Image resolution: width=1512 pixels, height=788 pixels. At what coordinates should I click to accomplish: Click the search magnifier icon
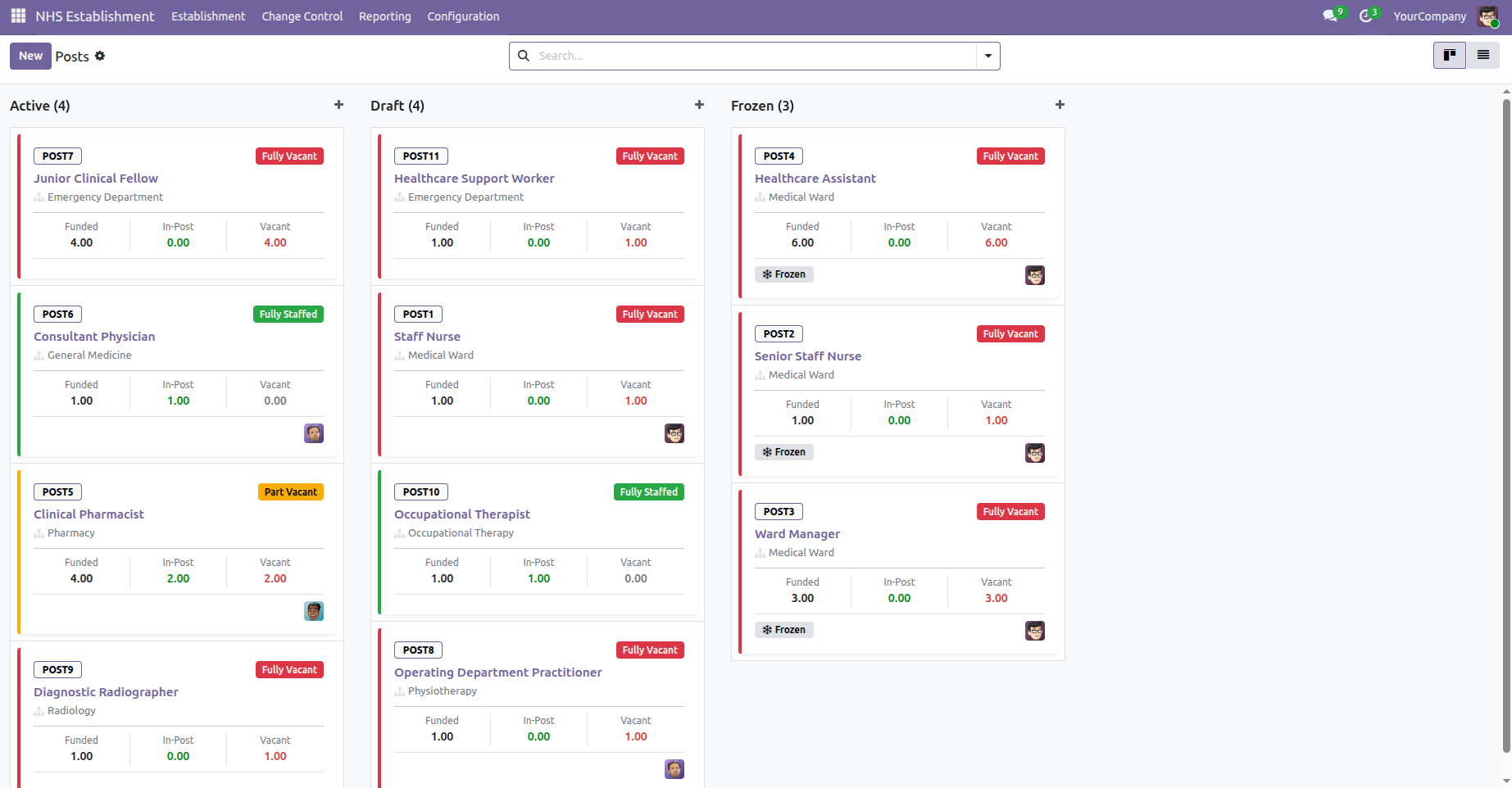pyautogui.click(x=524, y=56)
